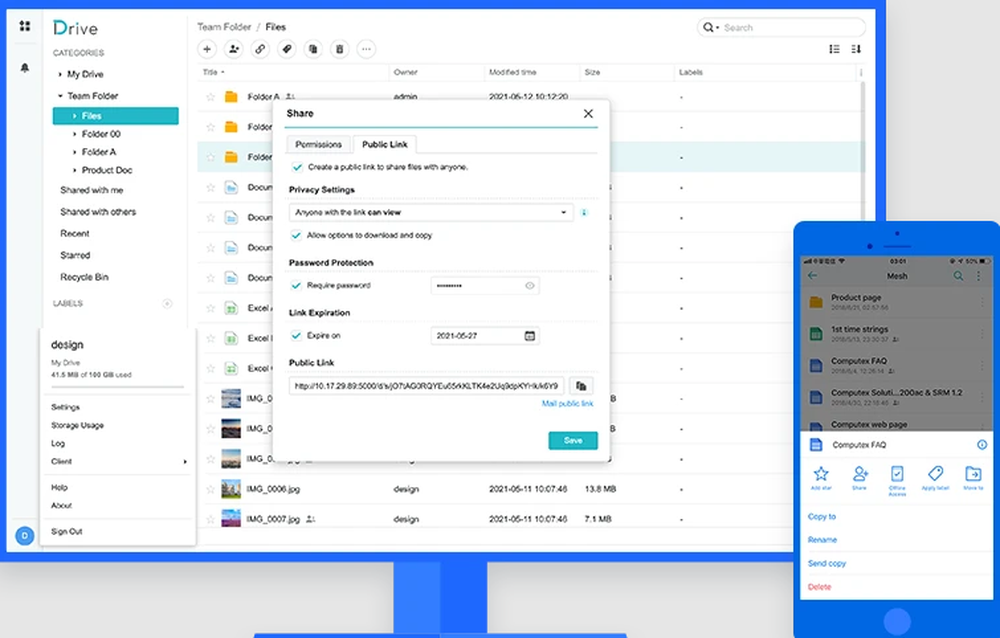The height and width of the screenshot is (638, 1000).
Task: Click the Get Link icon in the toolbar
Action: point(260,49)
